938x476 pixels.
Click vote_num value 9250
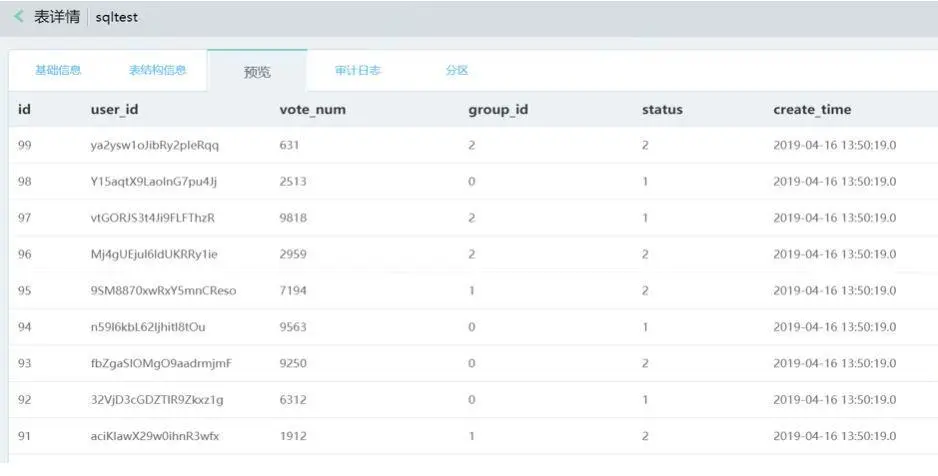pyautogui.click(x=293, y=364)
